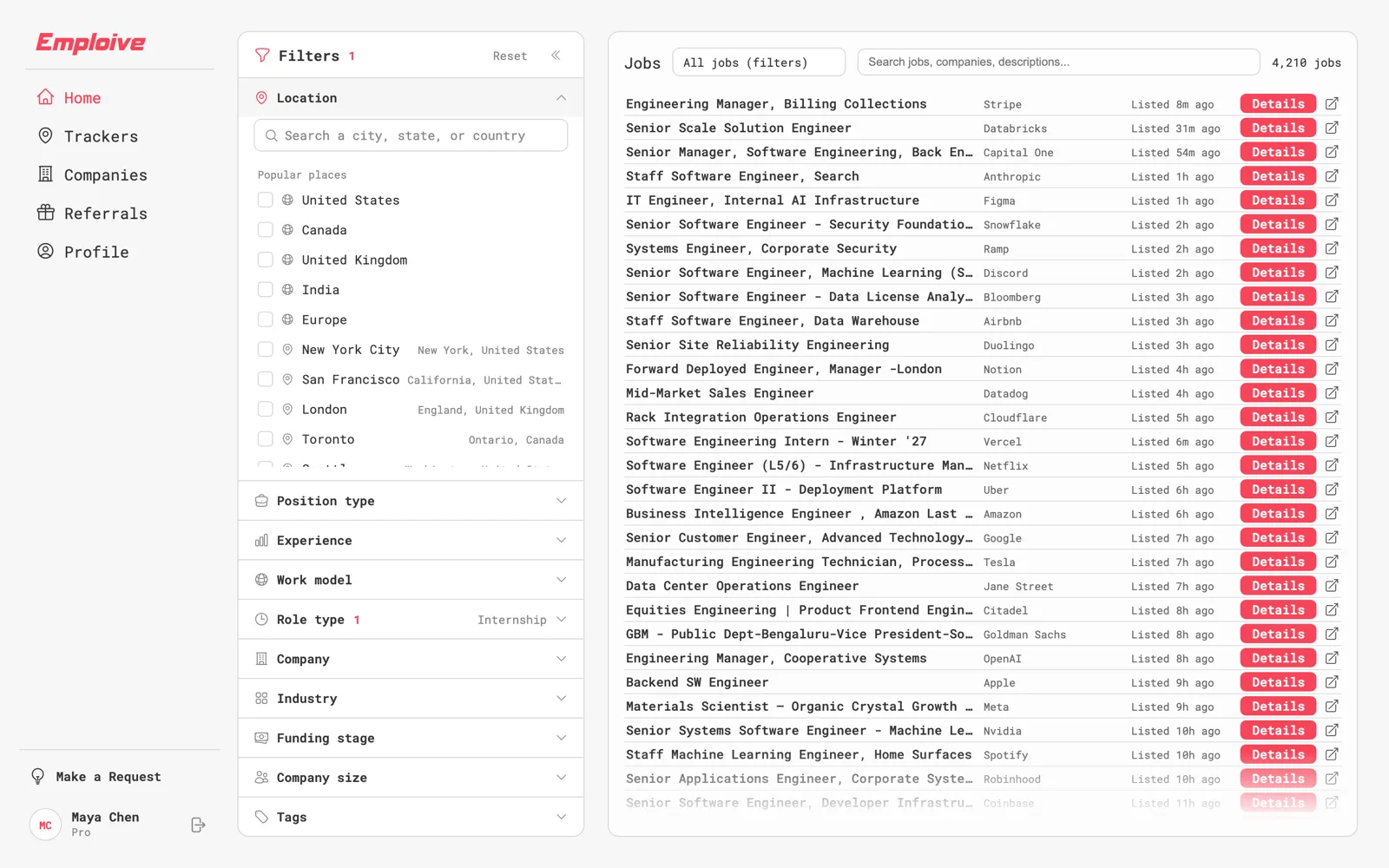Open external link for Google job row
Image resolution: width=1389 pixels, height=868 pixels.
[1332, 537]
